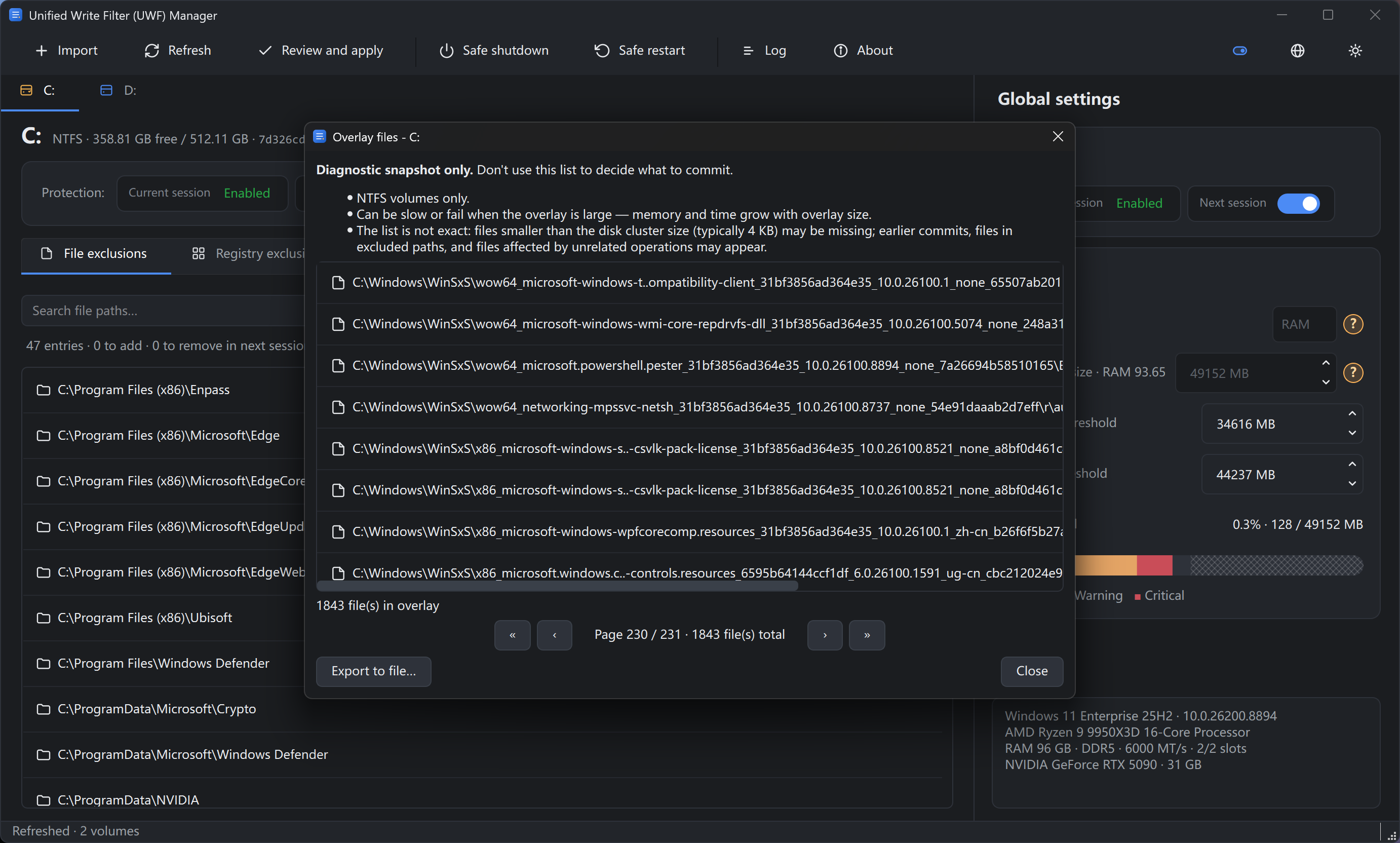Click the blue toggle icon in toolbar
Screen dimensions: 1400x843
click(x=1240, y=51)
